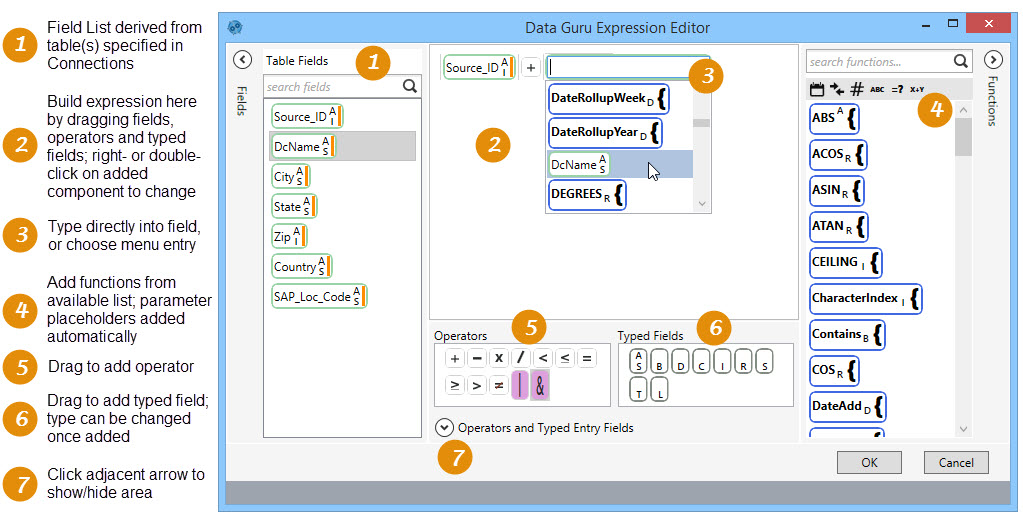1023x521 pixels.
Task: Pick the not-equal operator
Action: tap(498, 385)
